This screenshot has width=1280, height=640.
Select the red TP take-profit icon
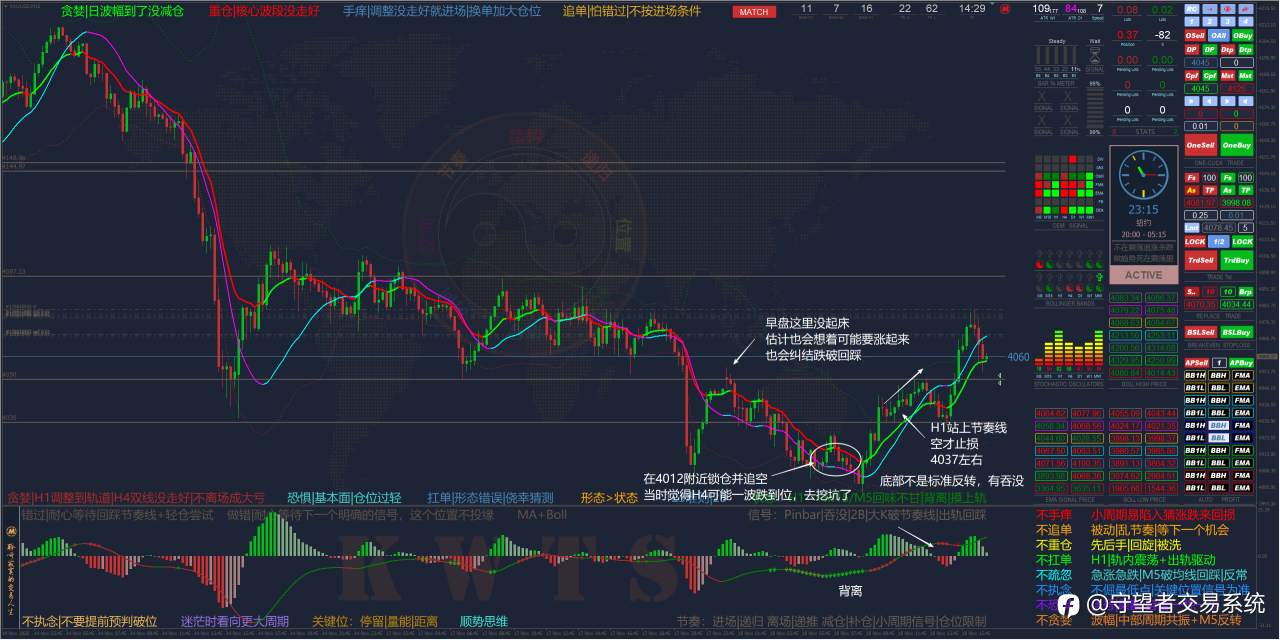pyautogui.click(x=1209, y=191)
